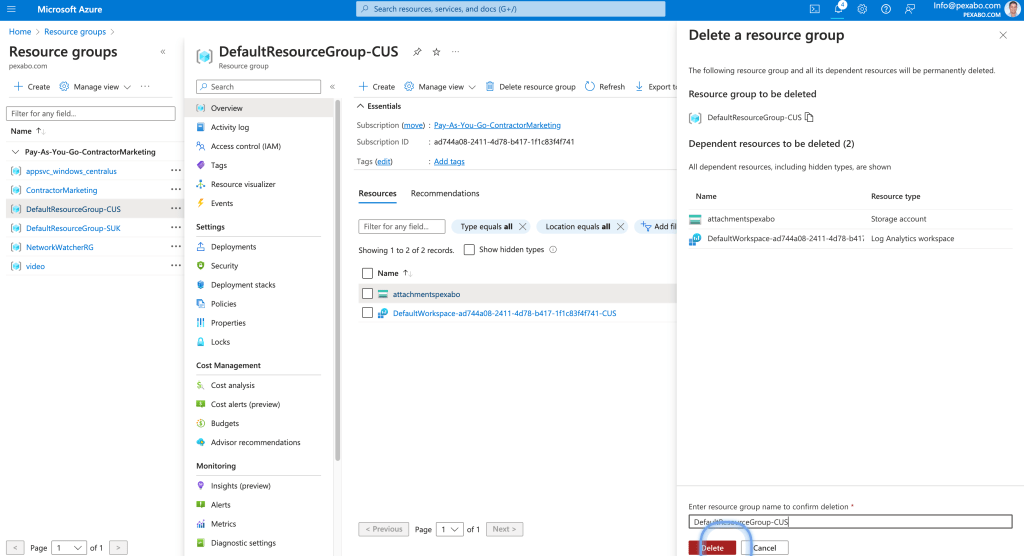Open Access control (IAM) menu item

246,146
